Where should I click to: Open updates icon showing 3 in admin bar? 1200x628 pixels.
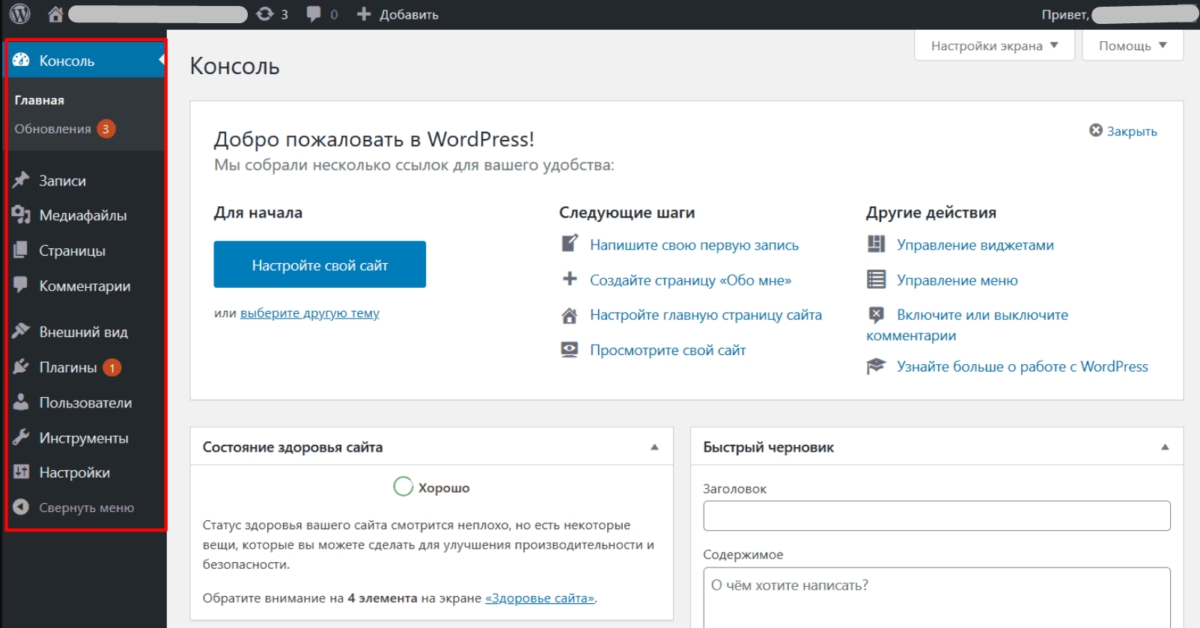265,14
